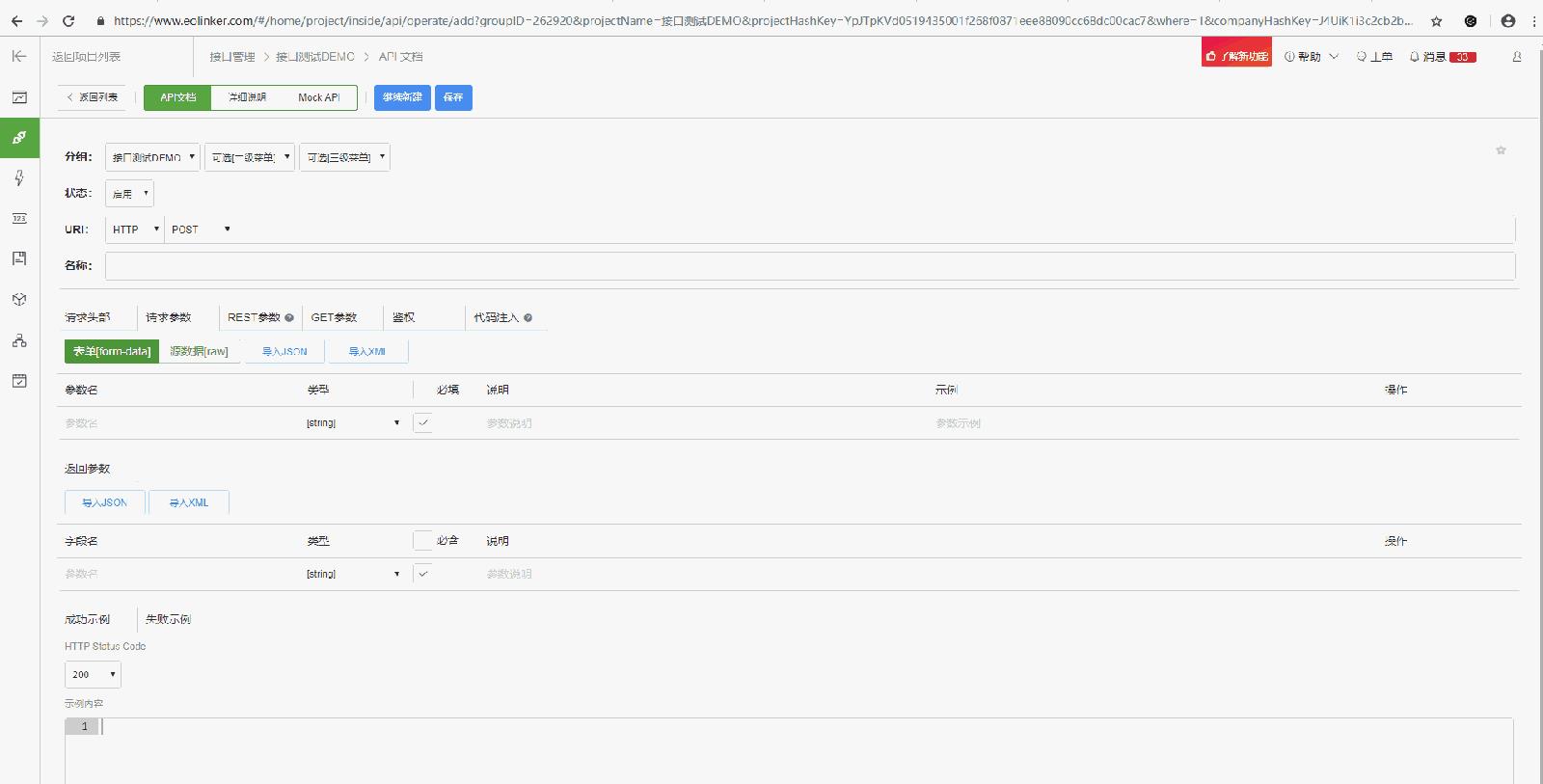Click the blue 保存 button
This screenshot has width=1543, height=784.
pos(453,97)
